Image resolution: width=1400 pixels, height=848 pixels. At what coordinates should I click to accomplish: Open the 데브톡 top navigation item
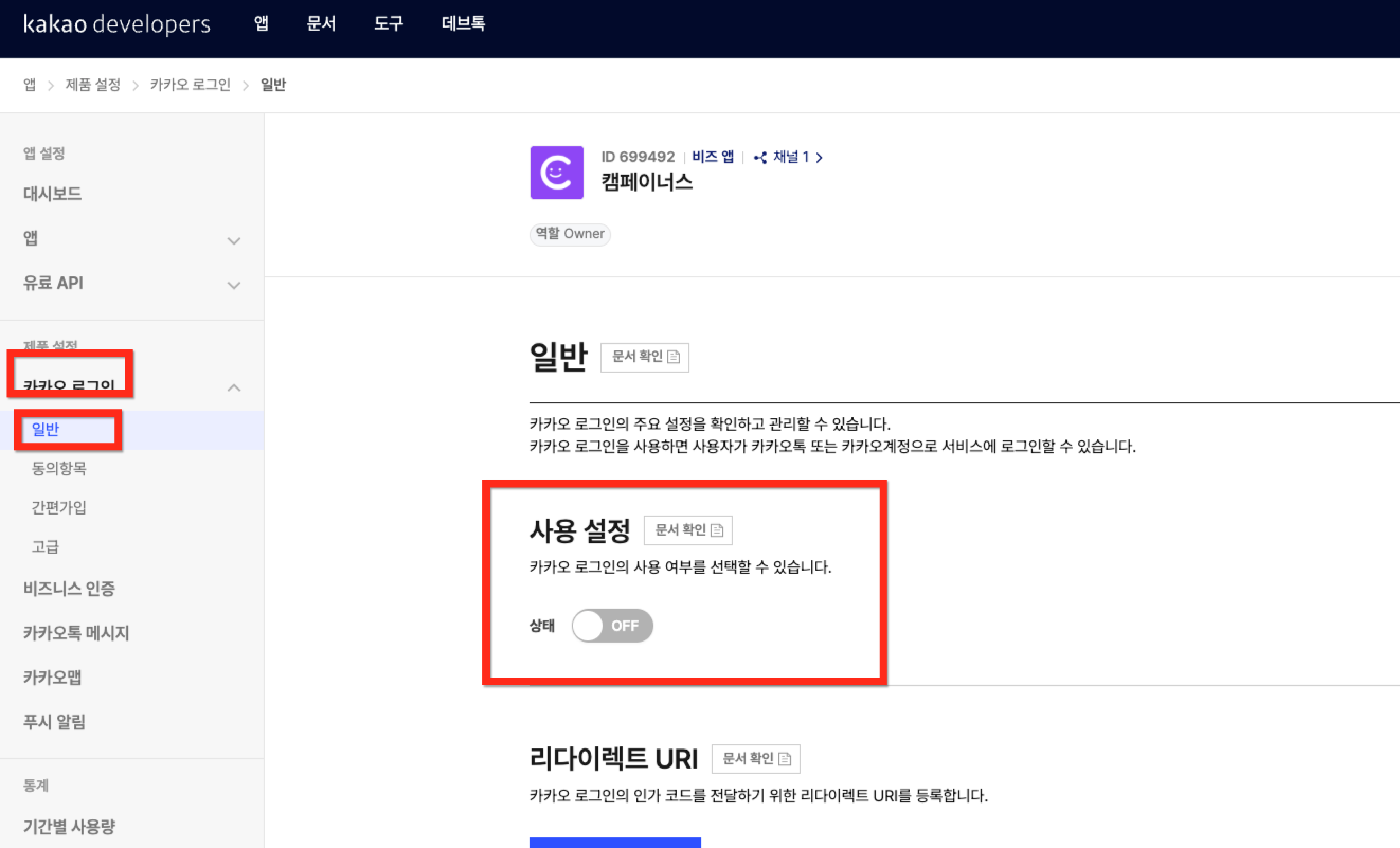463,24
